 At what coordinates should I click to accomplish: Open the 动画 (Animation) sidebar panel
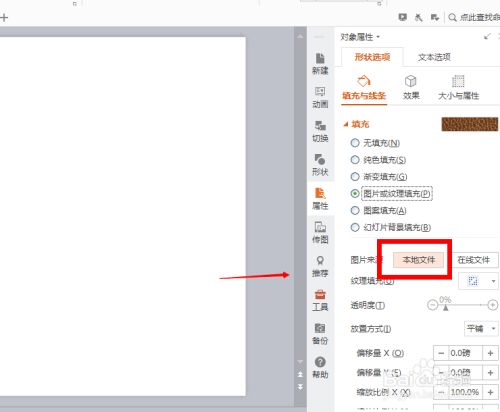tap(320, 97)
